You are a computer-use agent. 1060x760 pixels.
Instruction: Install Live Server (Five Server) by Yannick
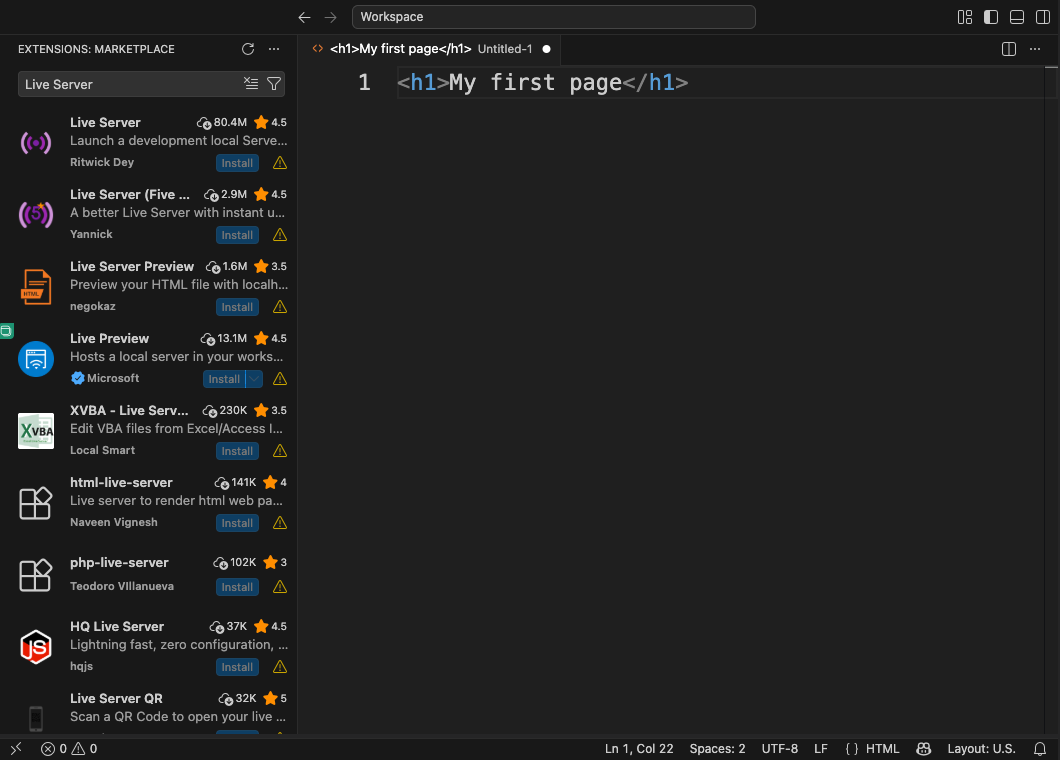pyautogui.click(x=237, y=235)
